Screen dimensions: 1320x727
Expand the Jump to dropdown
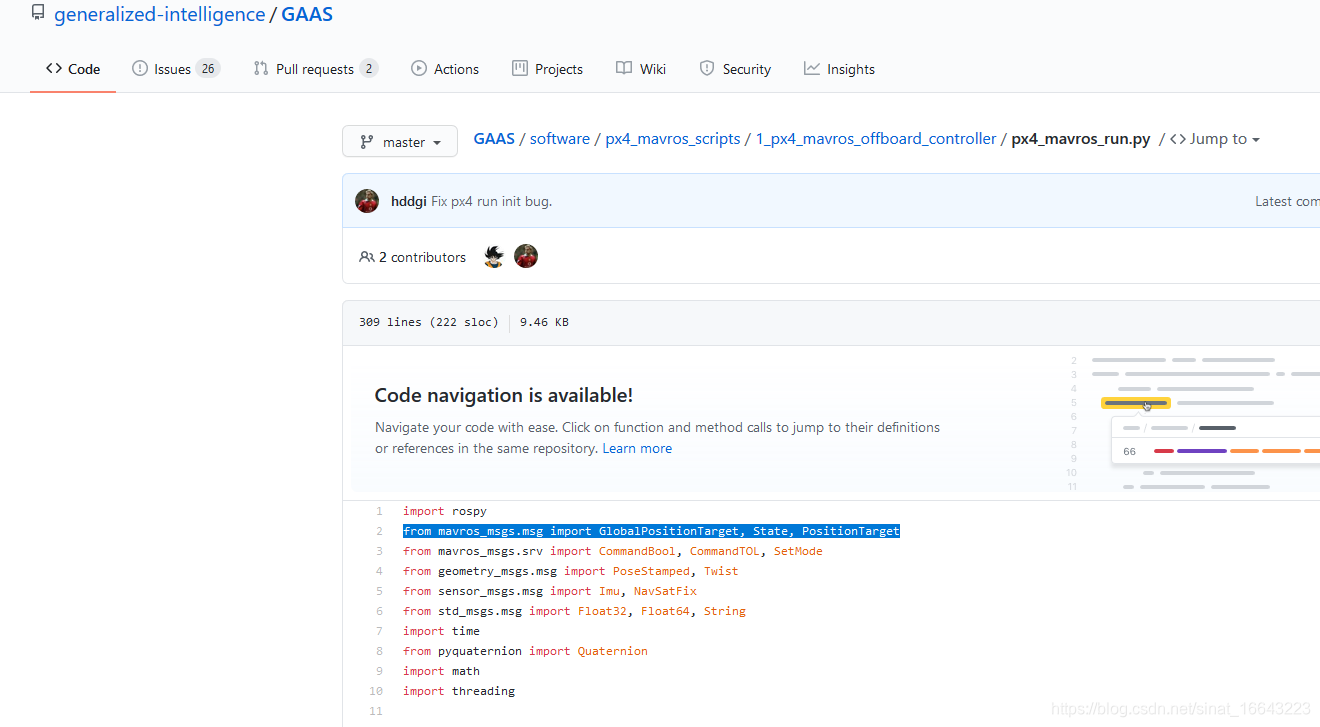(x=1215, y=139)
